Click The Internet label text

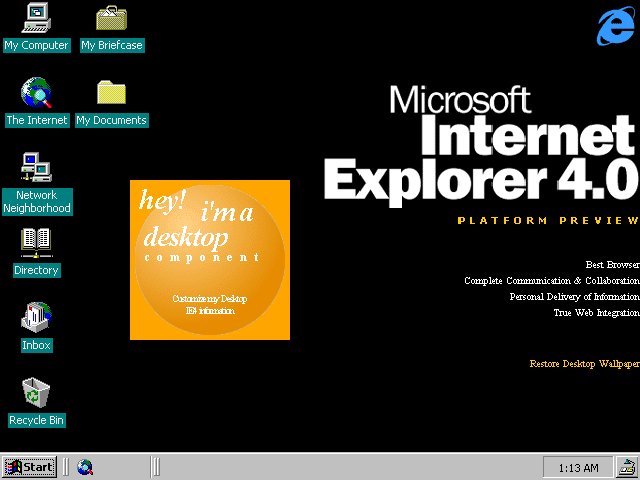coord(36,120)
